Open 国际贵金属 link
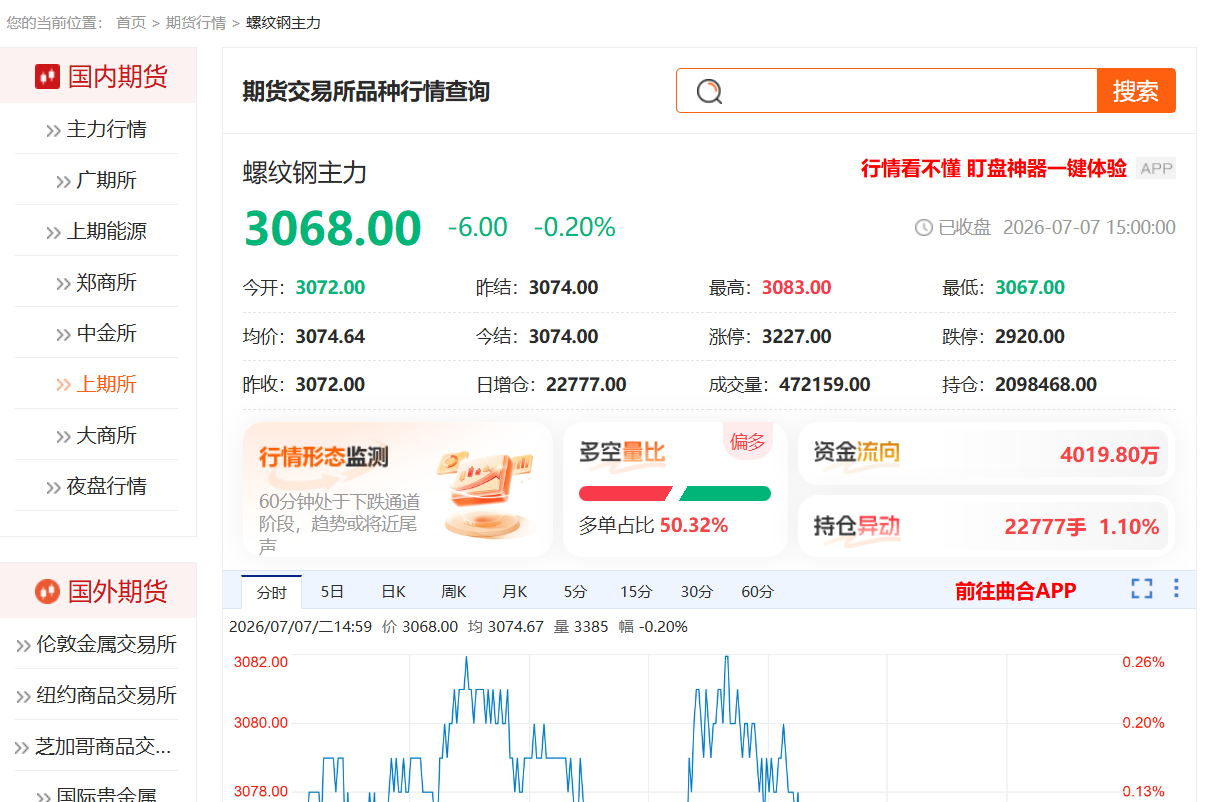 pyautogui.click(x=97, y=795)
